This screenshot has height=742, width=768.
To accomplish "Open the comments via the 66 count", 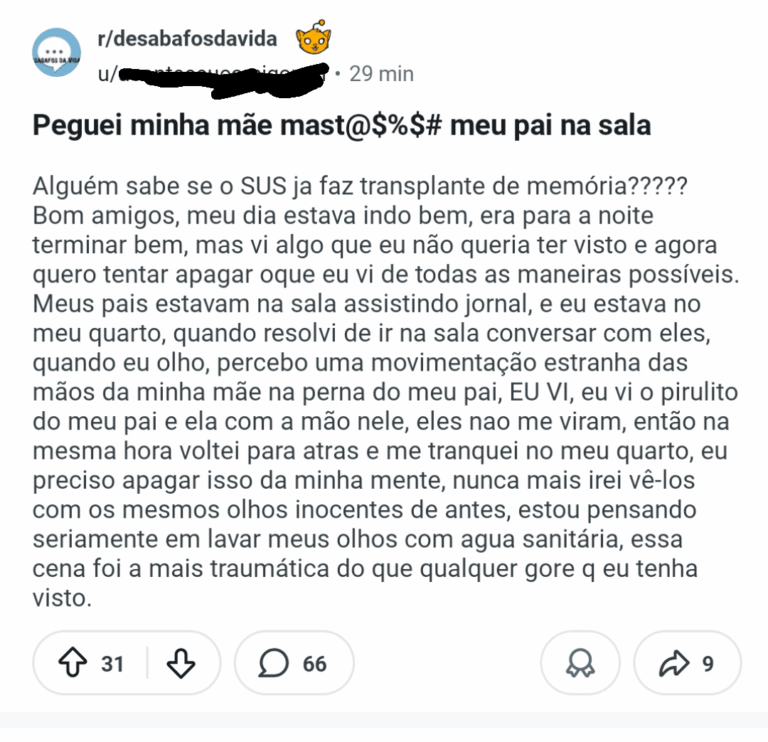I will pos(315,663).
